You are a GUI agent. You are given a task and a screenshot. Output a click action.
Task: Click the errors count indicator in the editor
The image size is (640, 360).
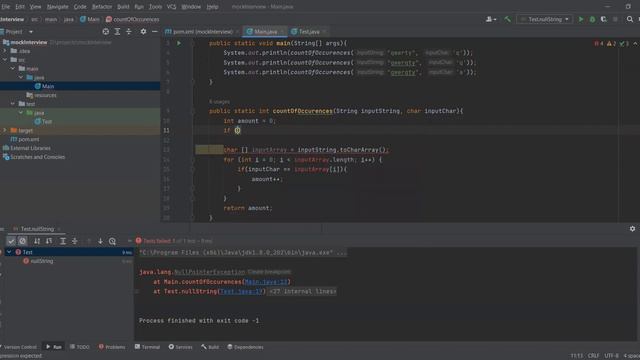pos(599,43)
